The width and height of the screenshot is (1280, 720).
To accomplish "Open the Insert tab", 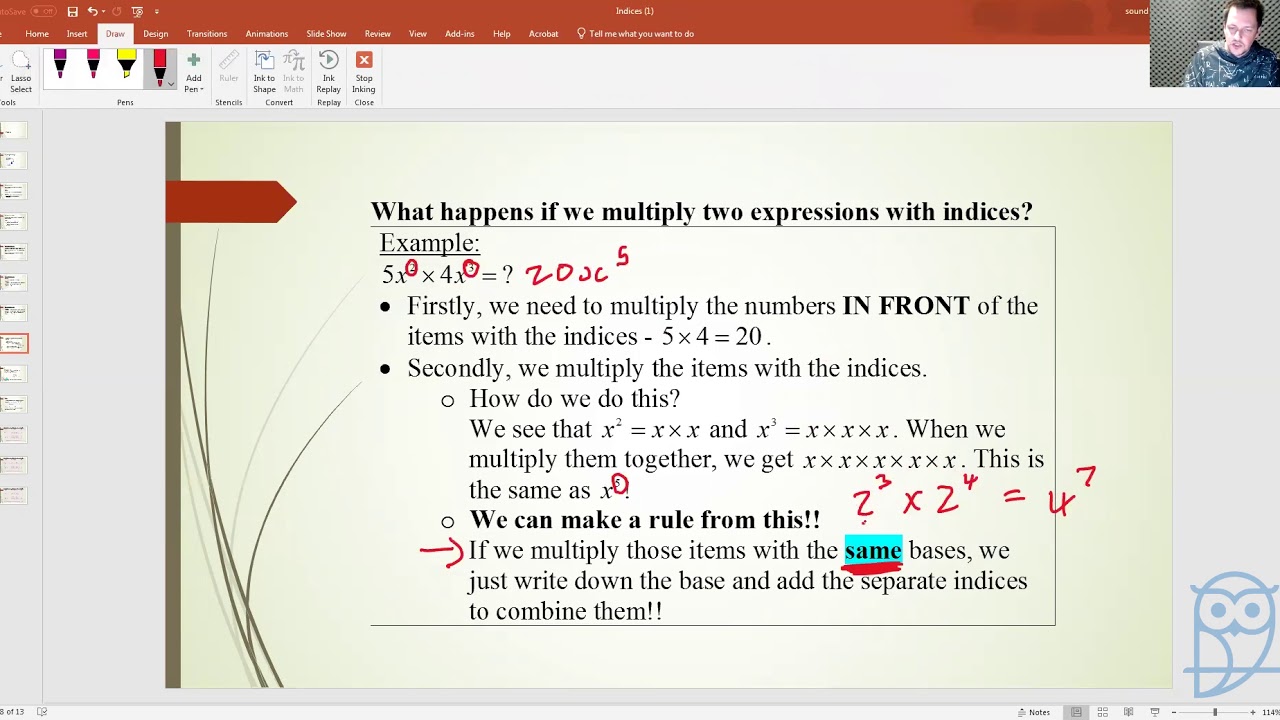I will click(x=77, y=34).
